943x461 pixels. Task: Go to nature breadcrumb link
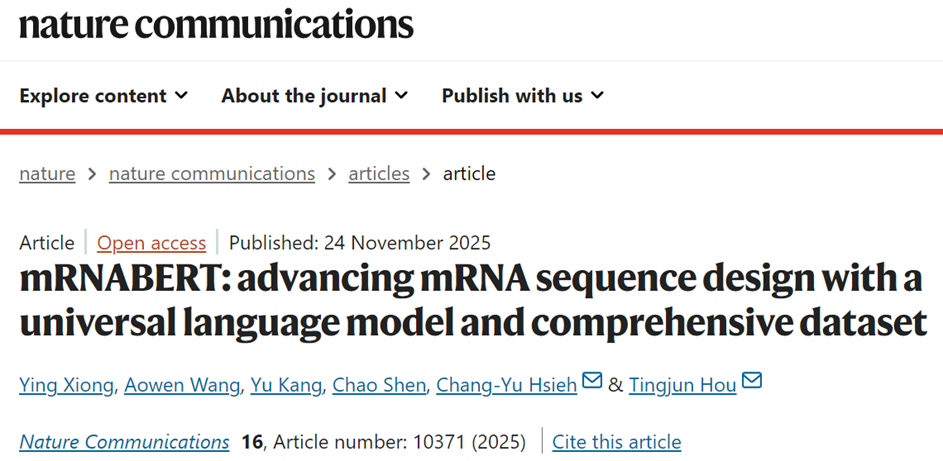47,174
